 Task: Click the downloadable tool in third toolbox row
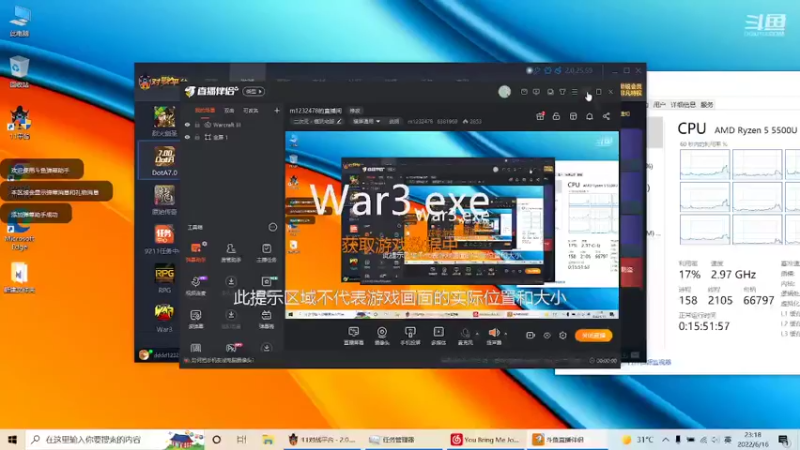coord(231,318)
